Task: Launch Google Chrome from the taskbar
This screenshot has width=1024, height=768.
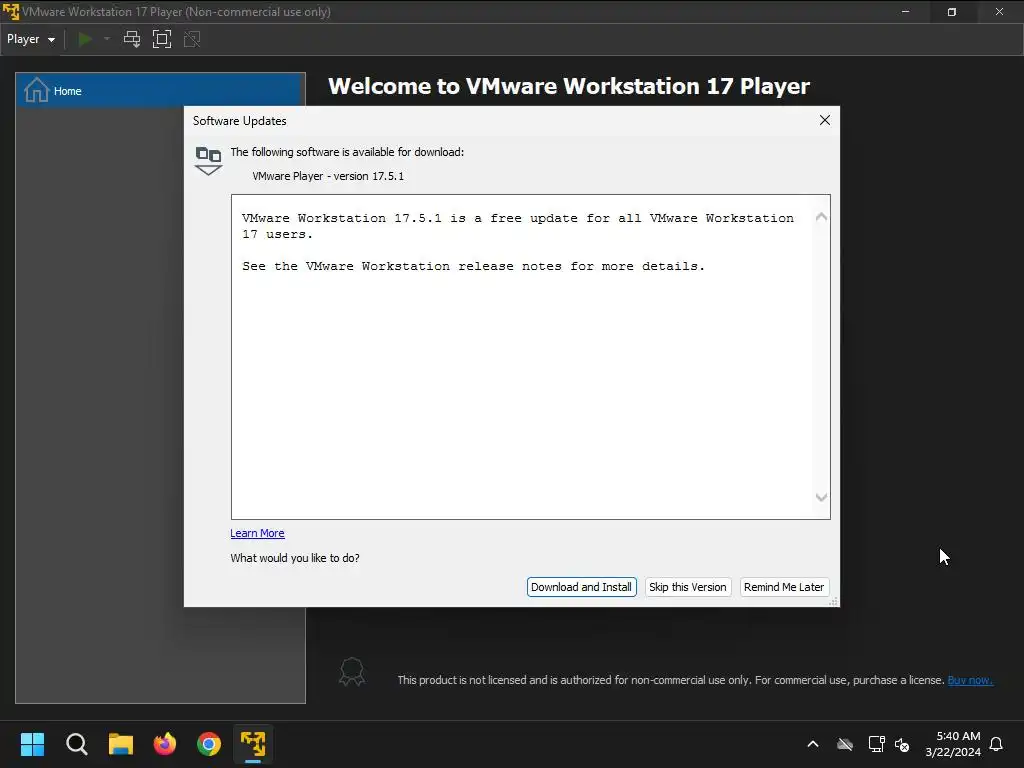Action: click(x=209, y=744)
